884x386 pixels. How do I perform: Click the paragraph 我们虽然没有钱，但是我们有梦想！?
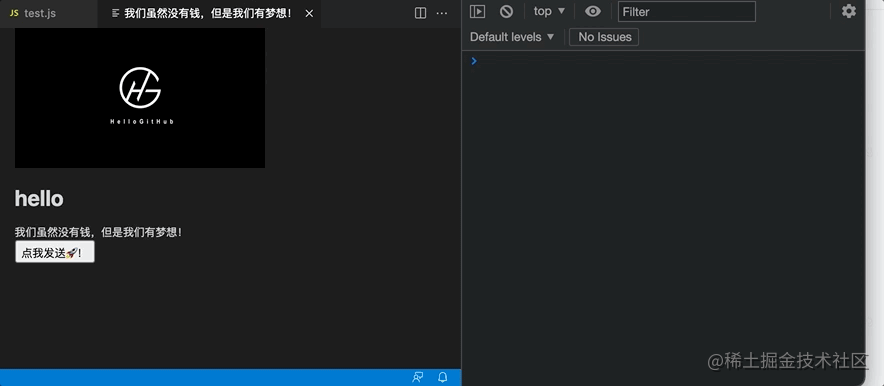(99, 232)
